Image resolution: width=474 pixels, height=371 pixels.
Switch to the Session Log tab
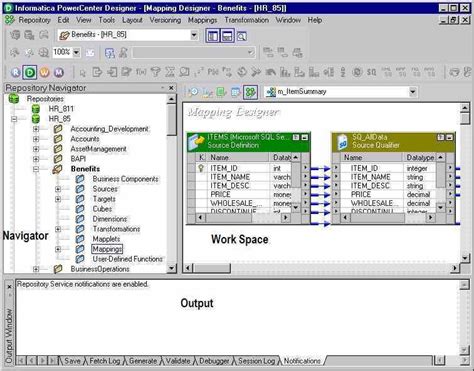[256, 361]
